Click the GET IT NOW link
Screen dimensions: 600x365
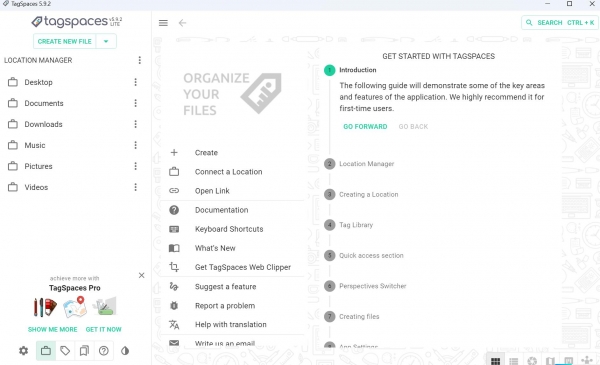pyautogui.click(x=104, y=329)
